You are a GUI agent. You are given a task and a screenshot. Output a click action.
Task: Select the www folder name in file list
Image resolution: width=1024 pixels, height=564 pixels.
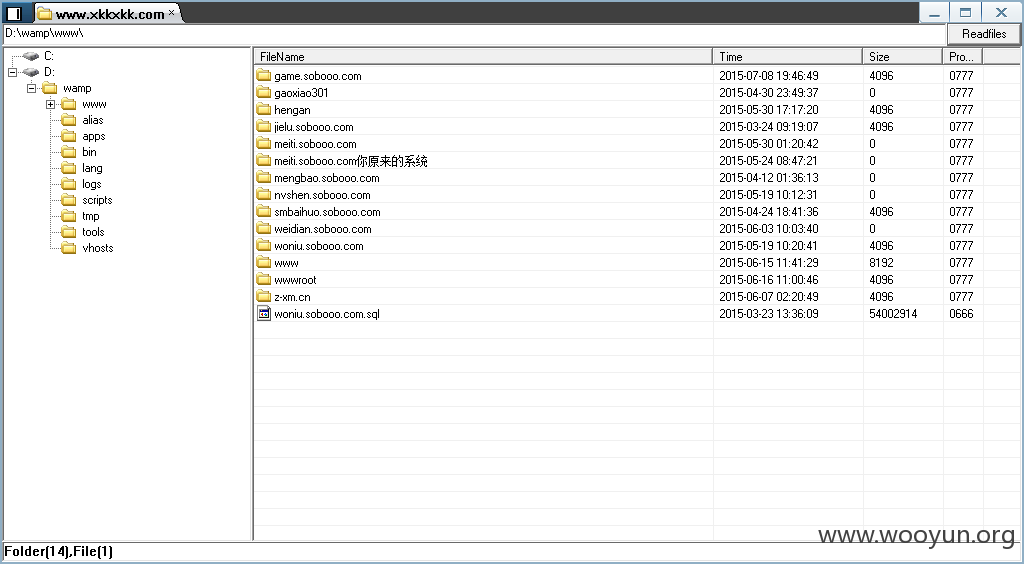pyautogui.click(x=286, y=263)
